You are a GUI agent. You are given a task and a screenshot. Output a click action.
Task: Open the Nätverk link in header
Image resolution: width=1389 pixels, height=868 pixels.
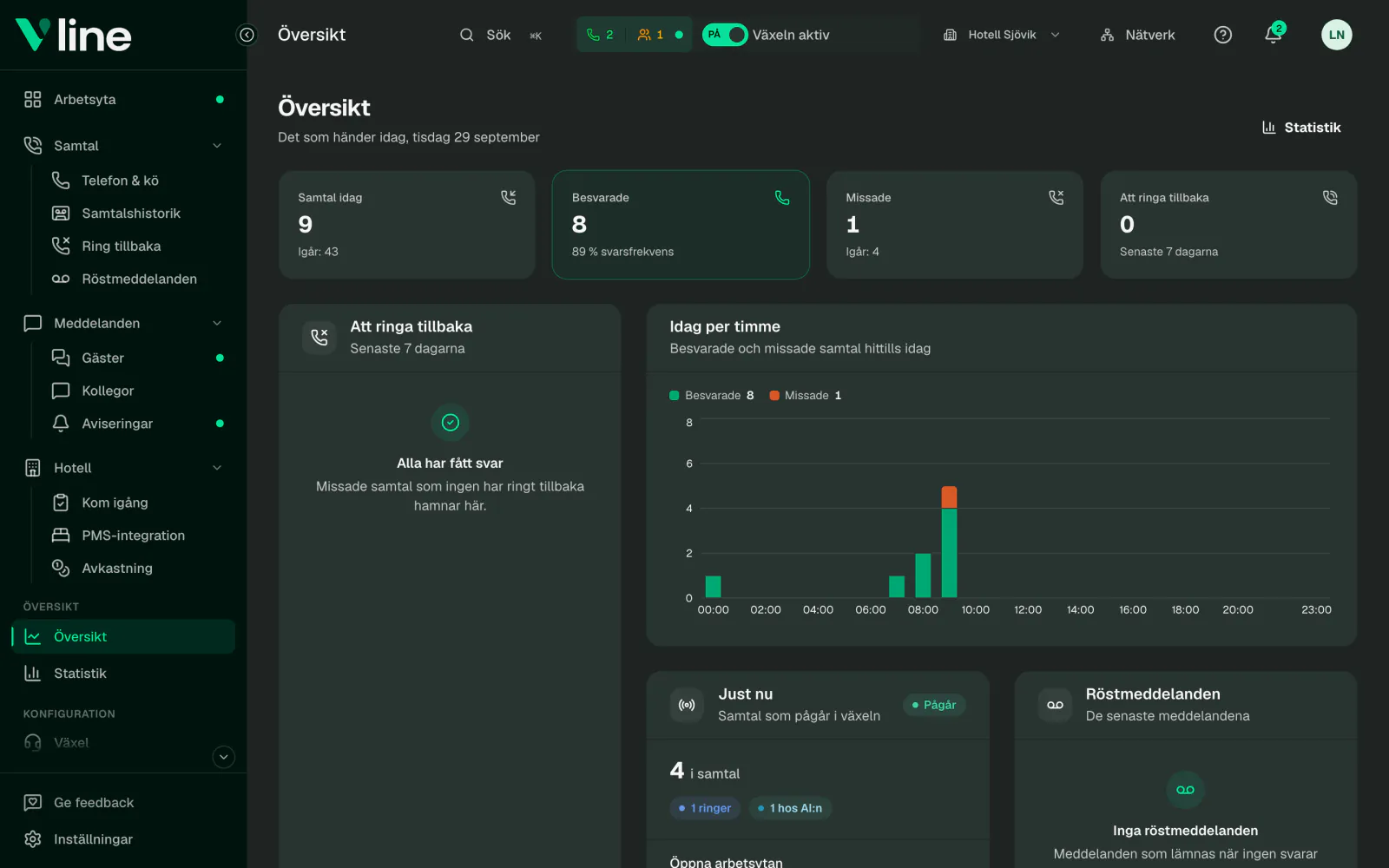[x=1137, y=35]
